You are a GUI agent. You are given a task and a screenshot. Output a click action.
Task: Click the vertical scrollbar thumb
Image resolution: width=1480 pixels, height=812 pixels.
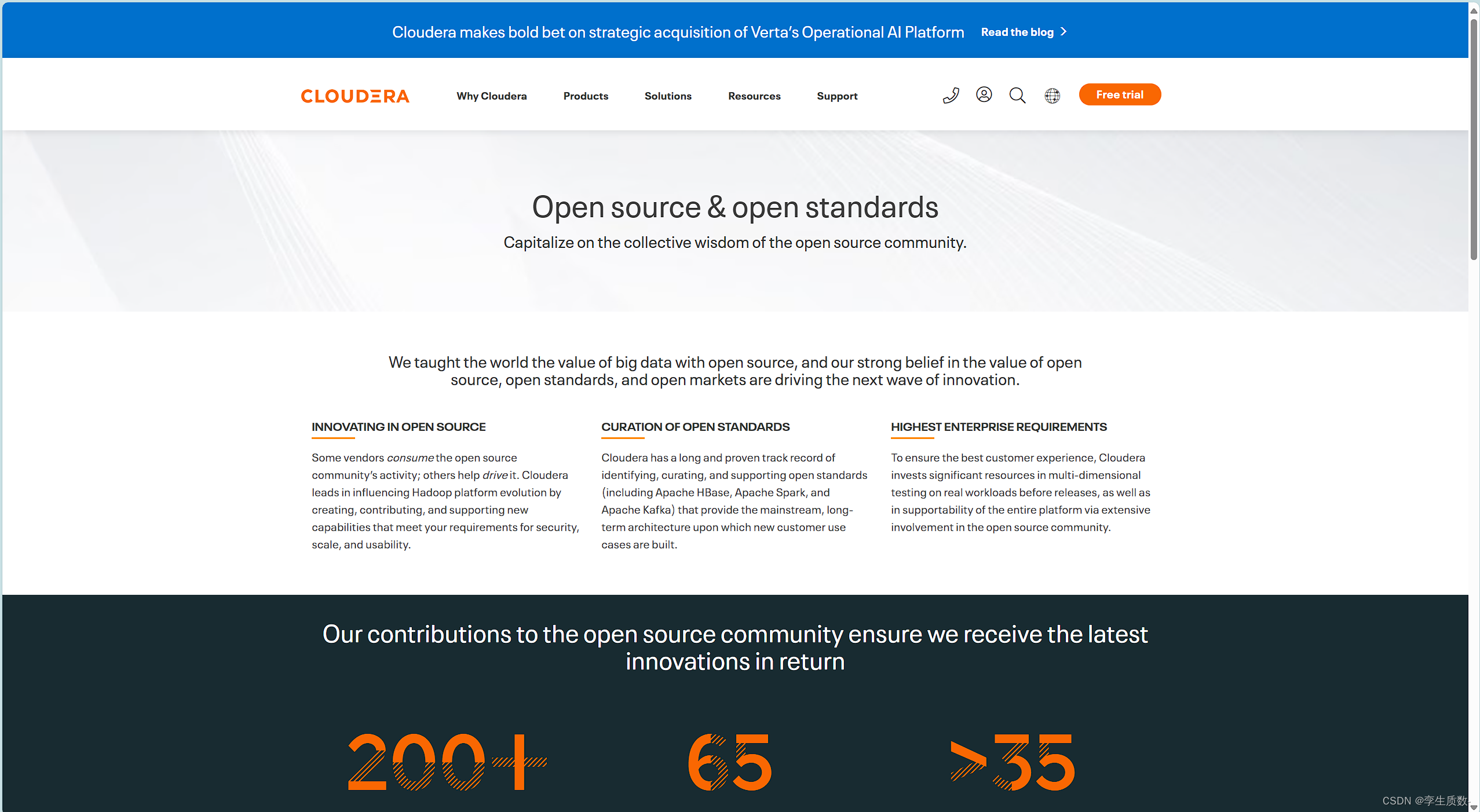pos(1474,139)
